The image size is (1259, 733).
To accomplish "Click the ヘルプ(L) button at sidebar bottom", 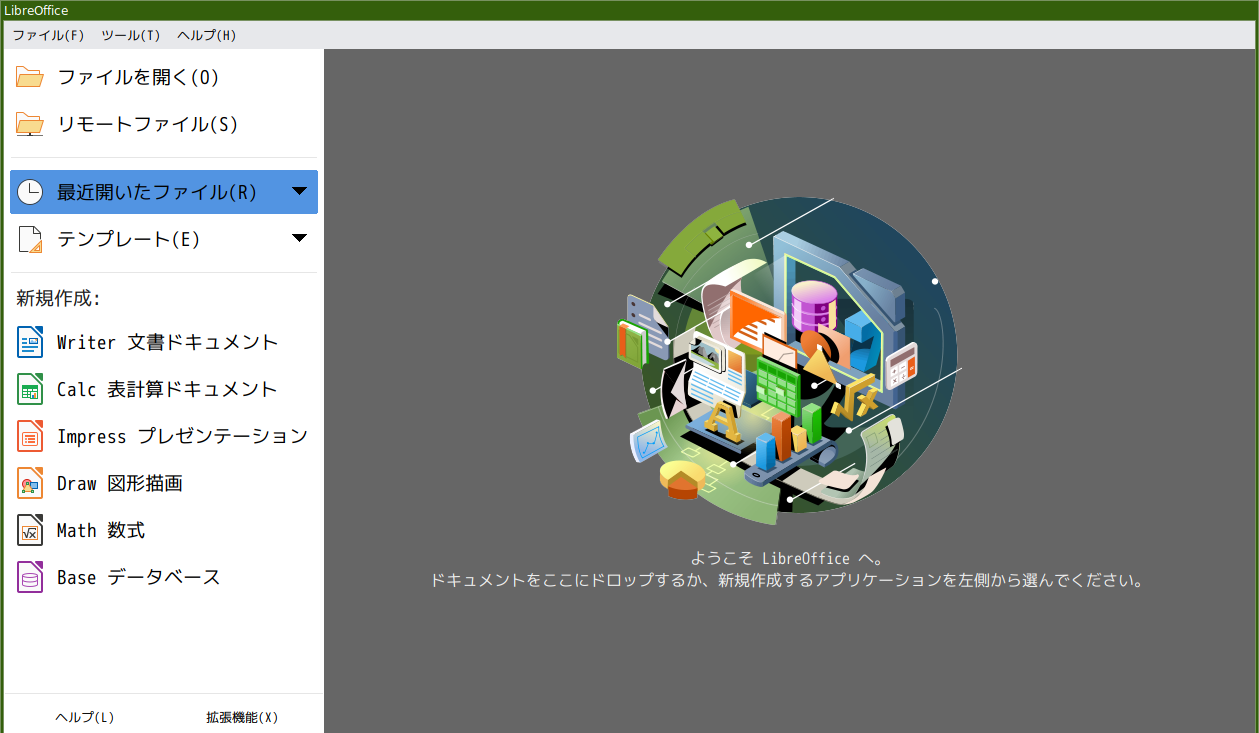I will 85,717.
